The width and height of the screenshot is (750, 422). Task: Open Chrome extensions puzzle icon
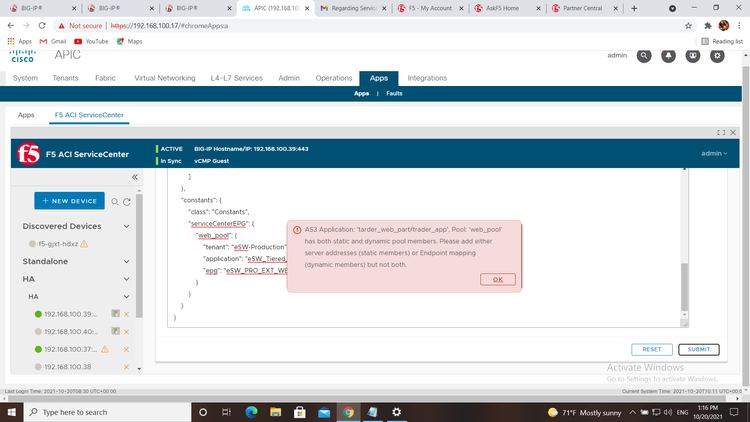708,26
